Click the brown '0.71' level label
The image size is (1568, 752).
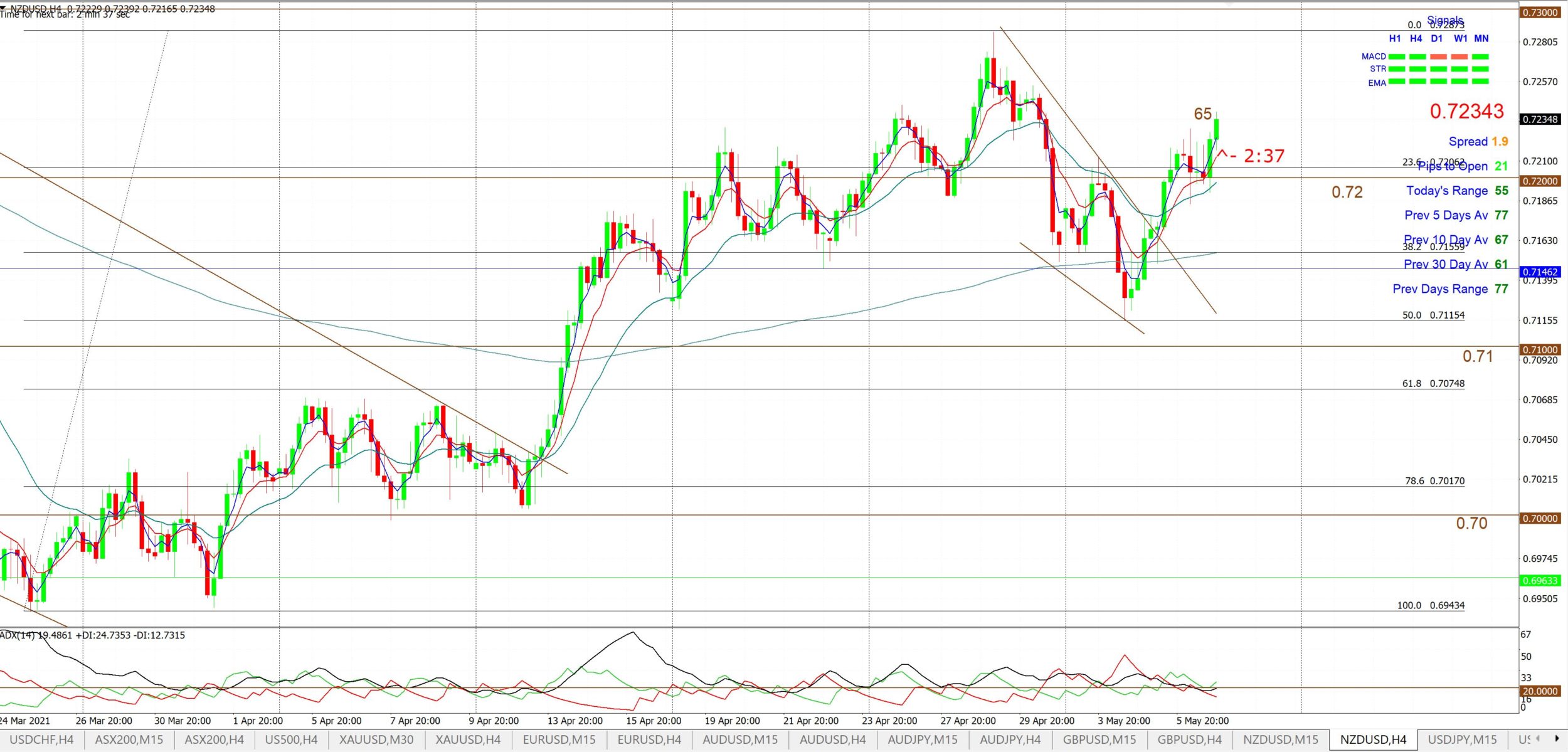click(x=1478, y=356)
